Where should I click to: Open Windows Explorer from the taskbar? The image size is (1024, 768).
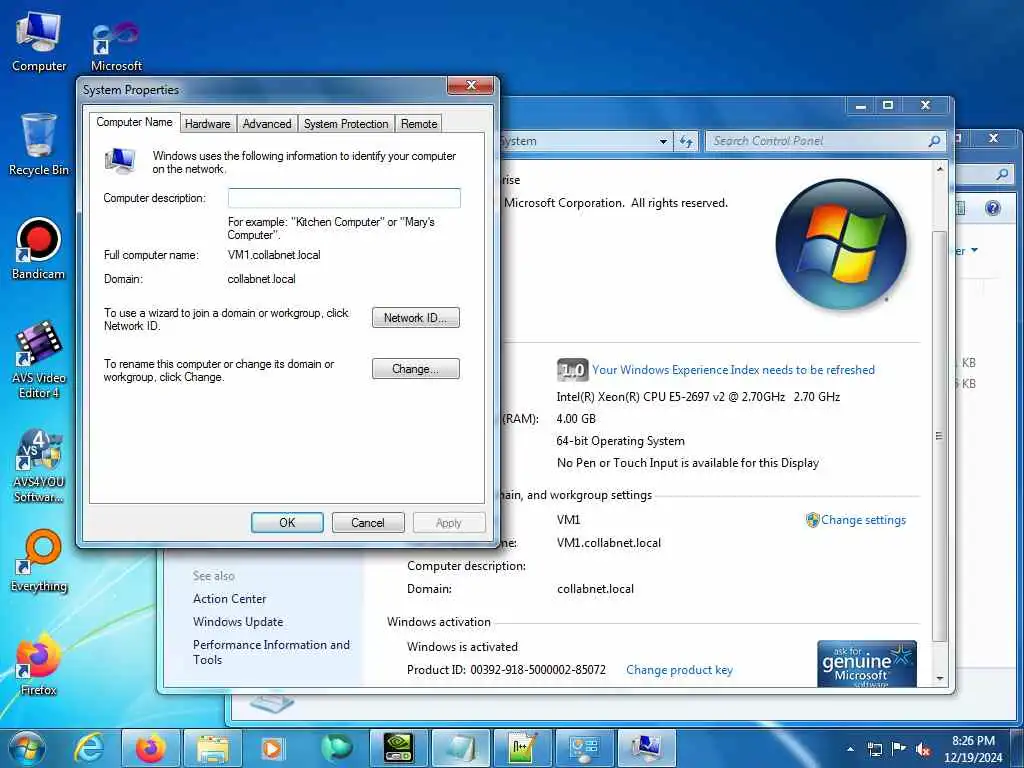[x=213, y=748]
